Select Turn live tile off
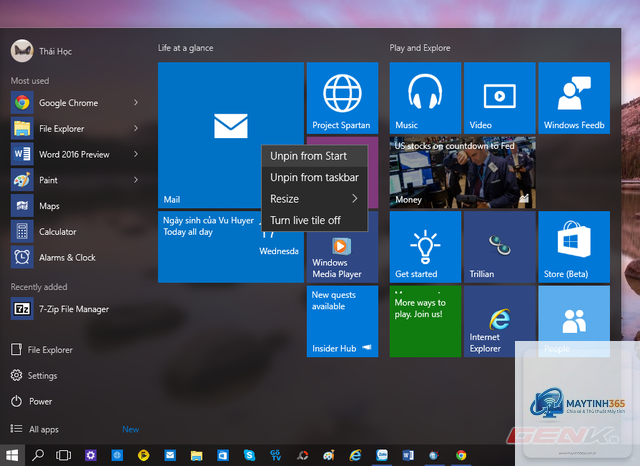The height and width of the screenshot is (466, 640). [x=314, y=220]
